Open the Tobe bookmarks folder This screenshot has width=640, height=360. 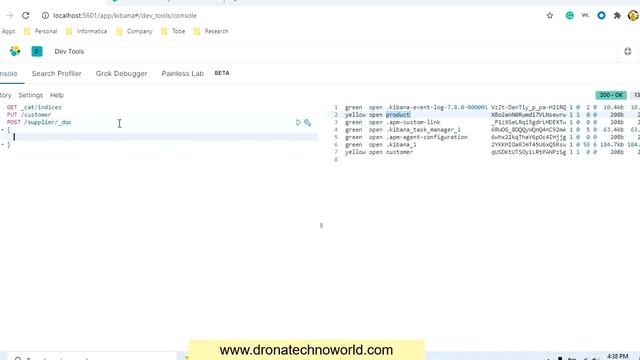tap(173, 31)
